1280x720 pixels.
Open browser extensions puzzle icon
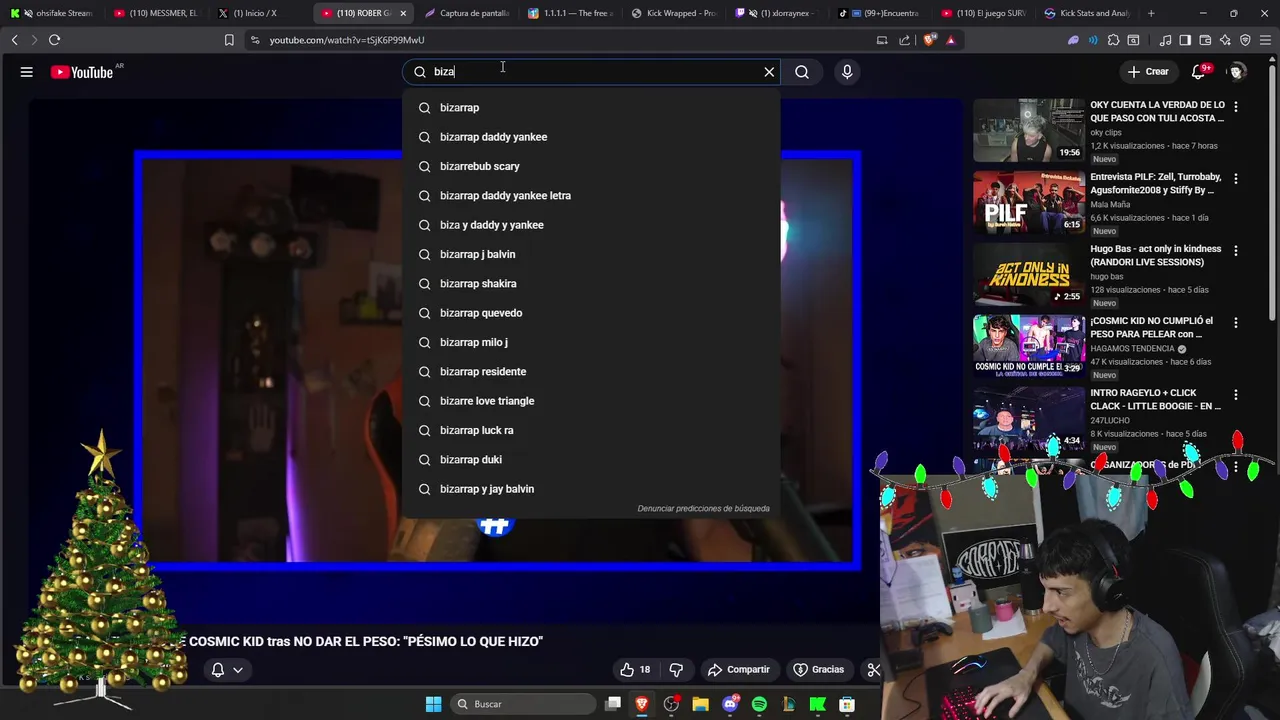tap(1113, 40)
